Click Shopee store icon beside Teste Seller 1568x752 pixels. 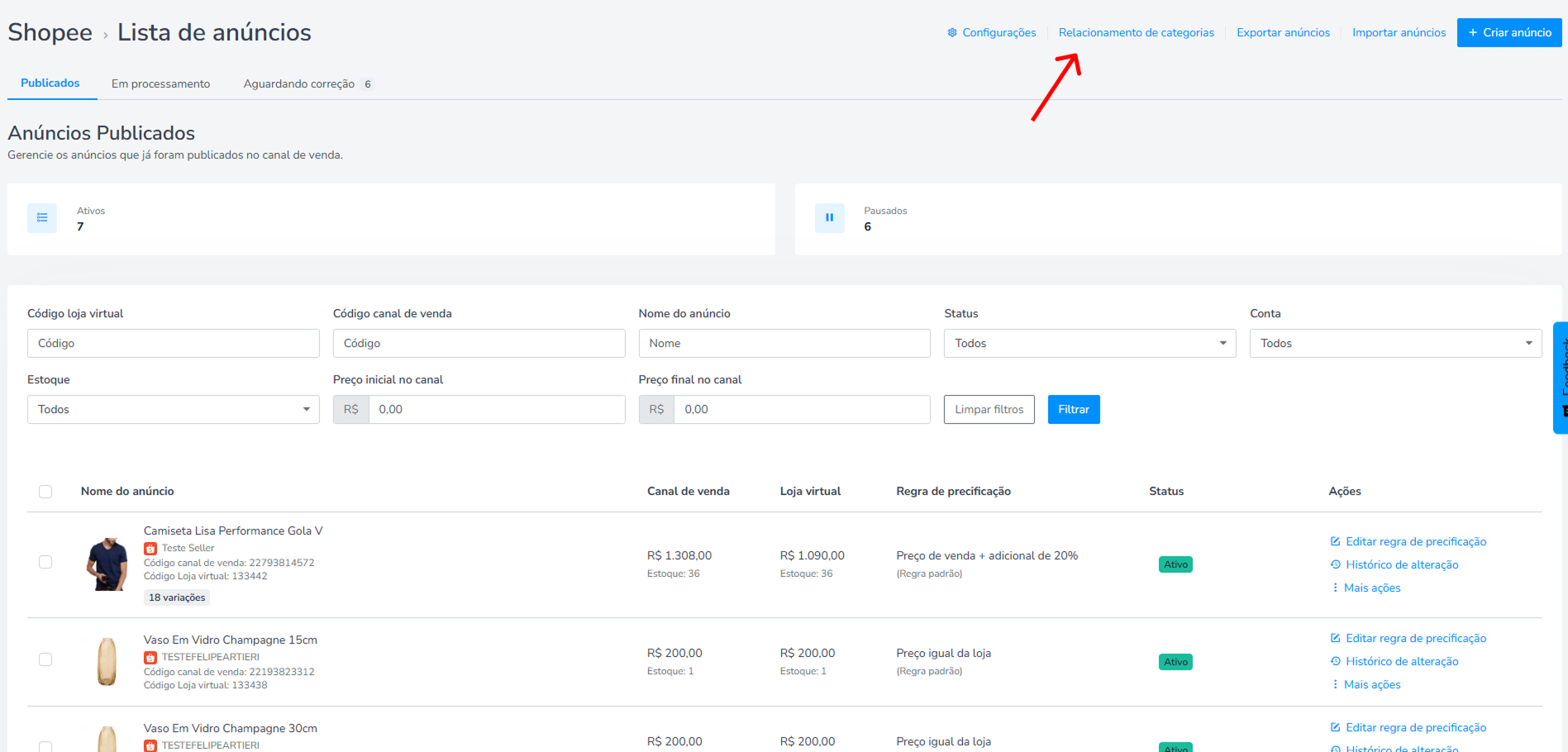pyautogui.click(x=150, y=549)
